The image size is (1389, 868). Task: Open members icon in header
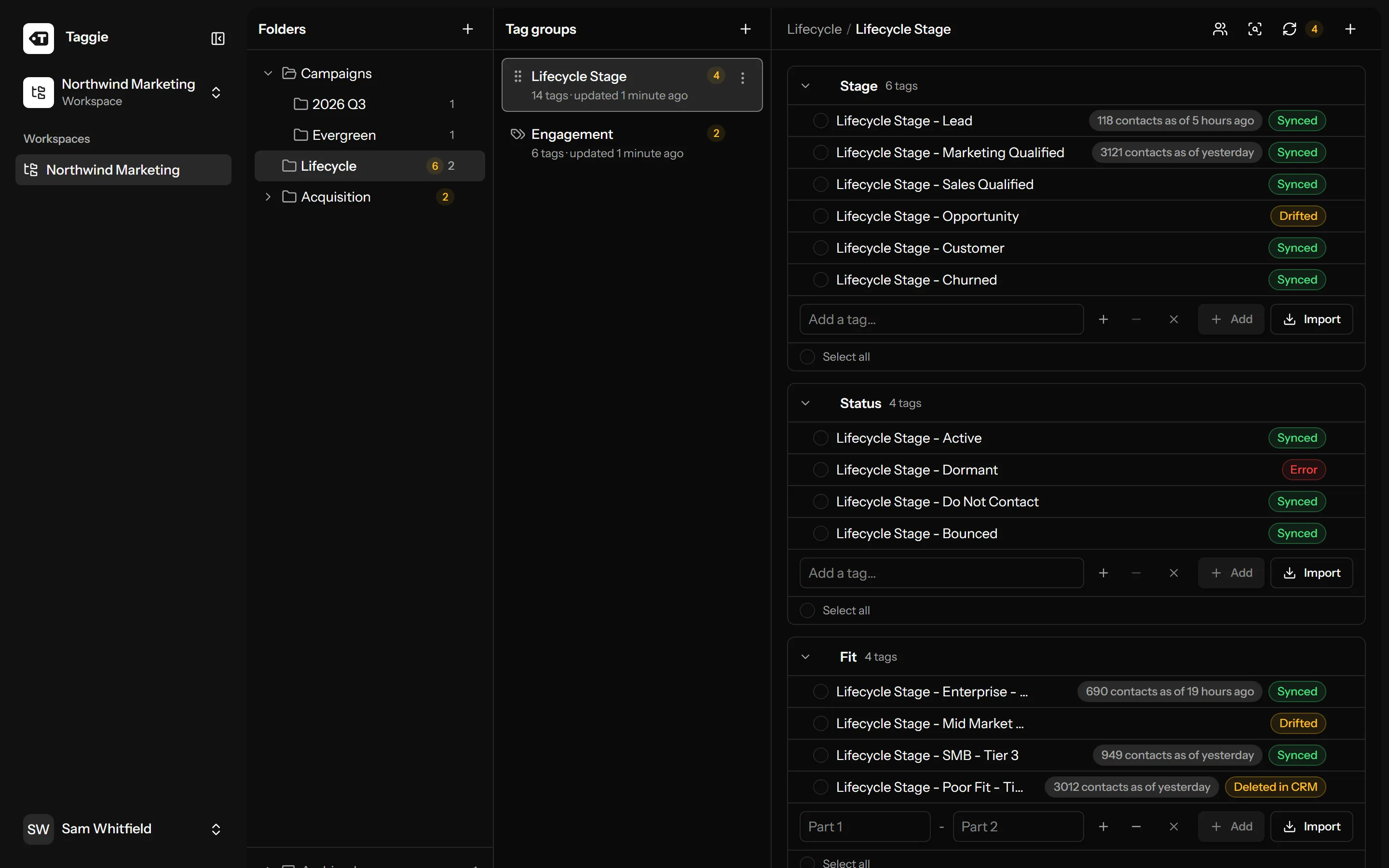(1220, 29)
